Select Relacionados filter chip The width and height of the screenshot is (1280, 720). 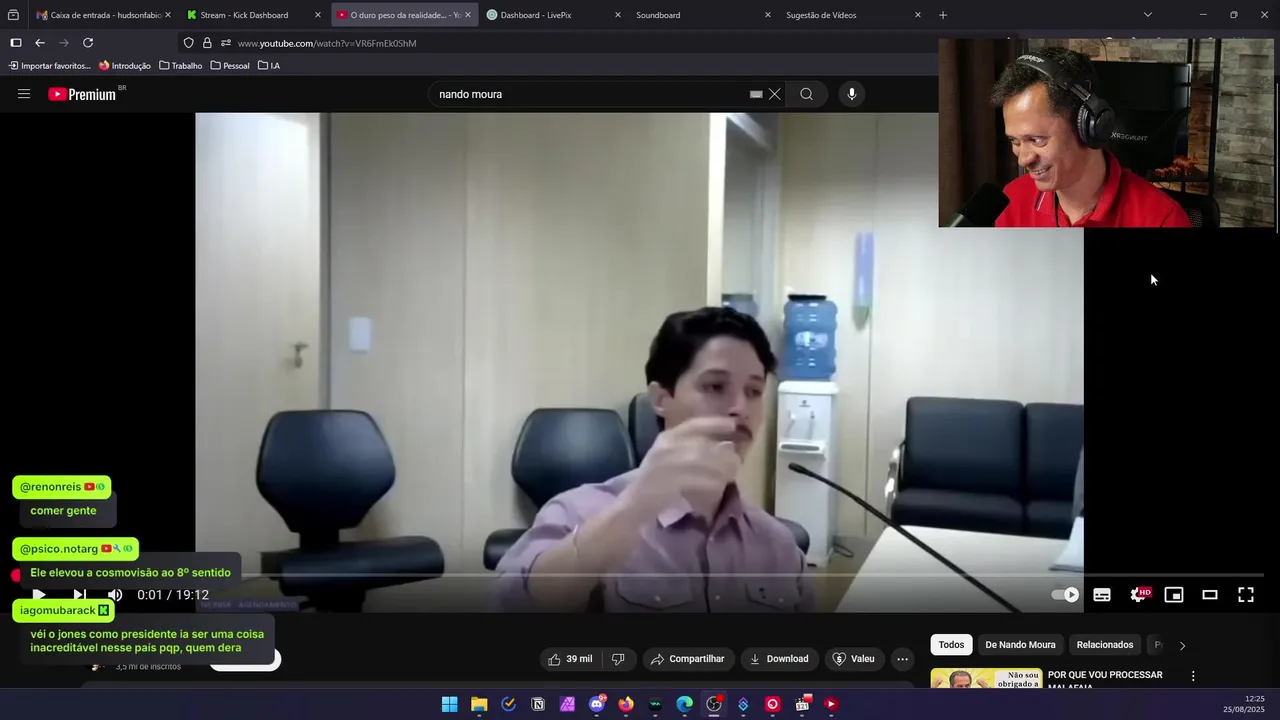tap(1105, 645)
